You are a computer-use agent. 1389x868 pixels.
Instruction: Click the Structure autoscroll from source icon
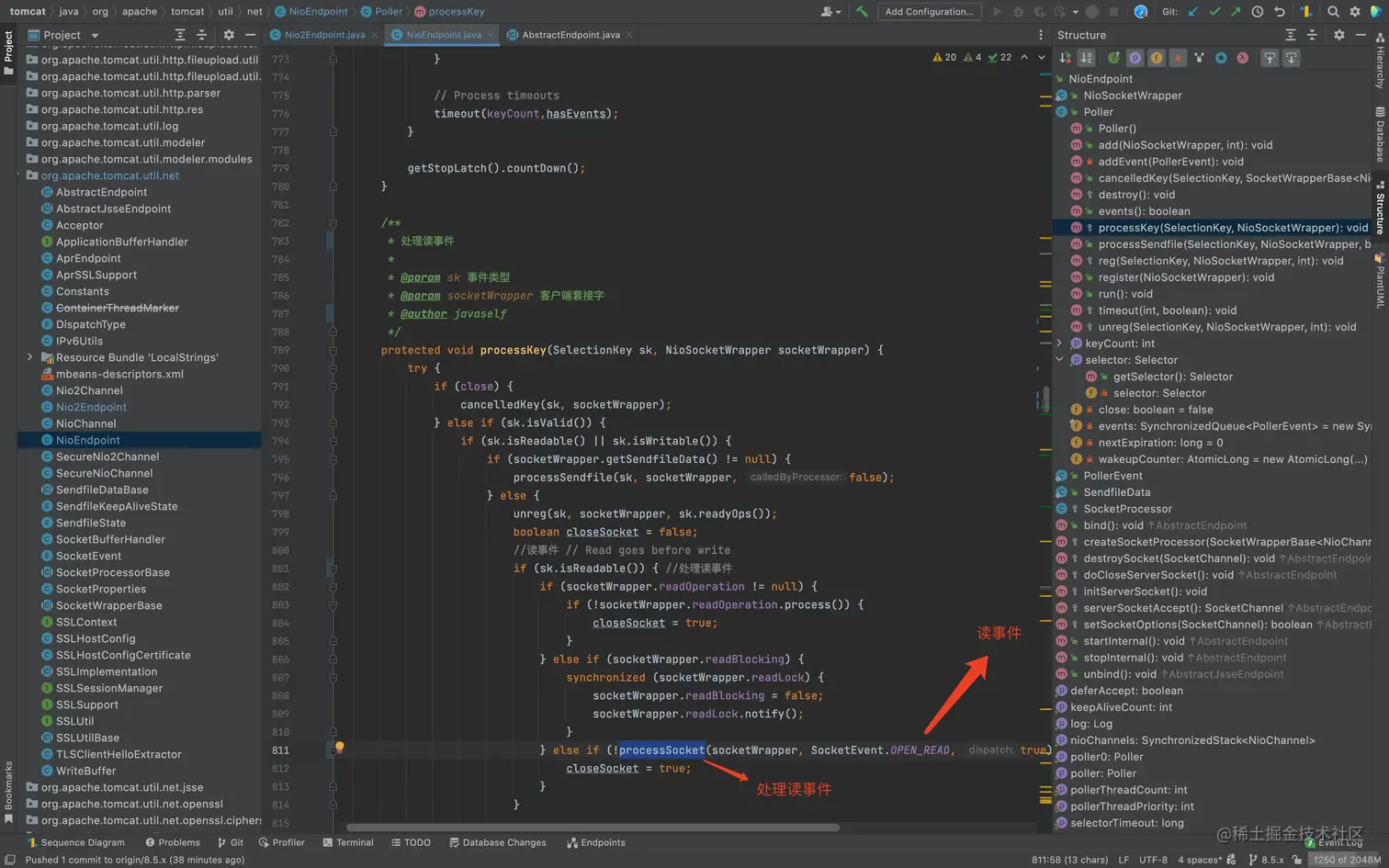pos(1291,58)
